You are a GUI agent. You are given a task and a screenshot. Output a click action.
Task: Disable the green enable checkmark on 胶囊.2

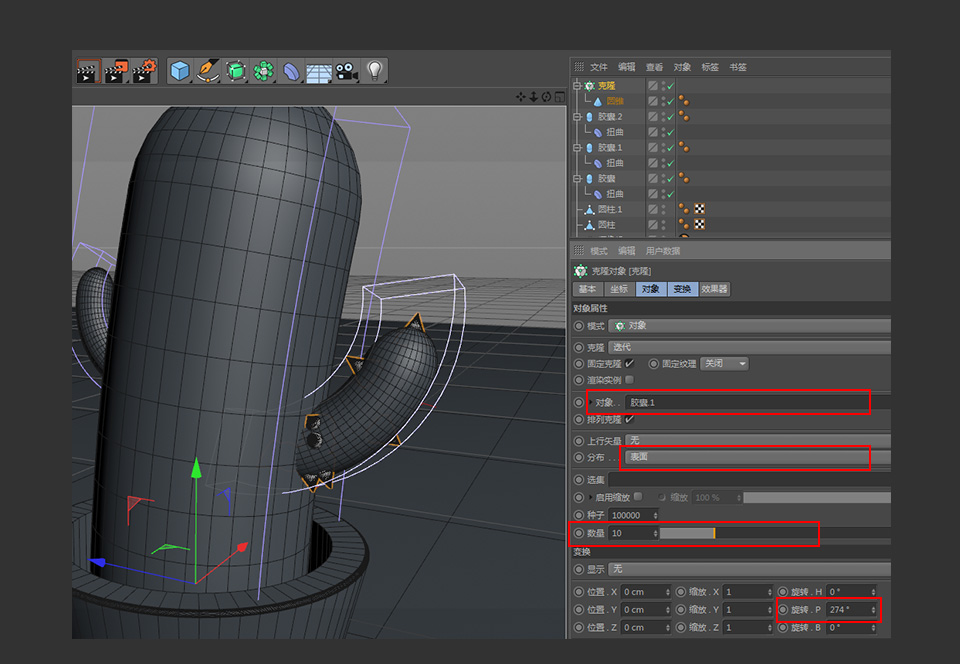click(x=669, y=116)
